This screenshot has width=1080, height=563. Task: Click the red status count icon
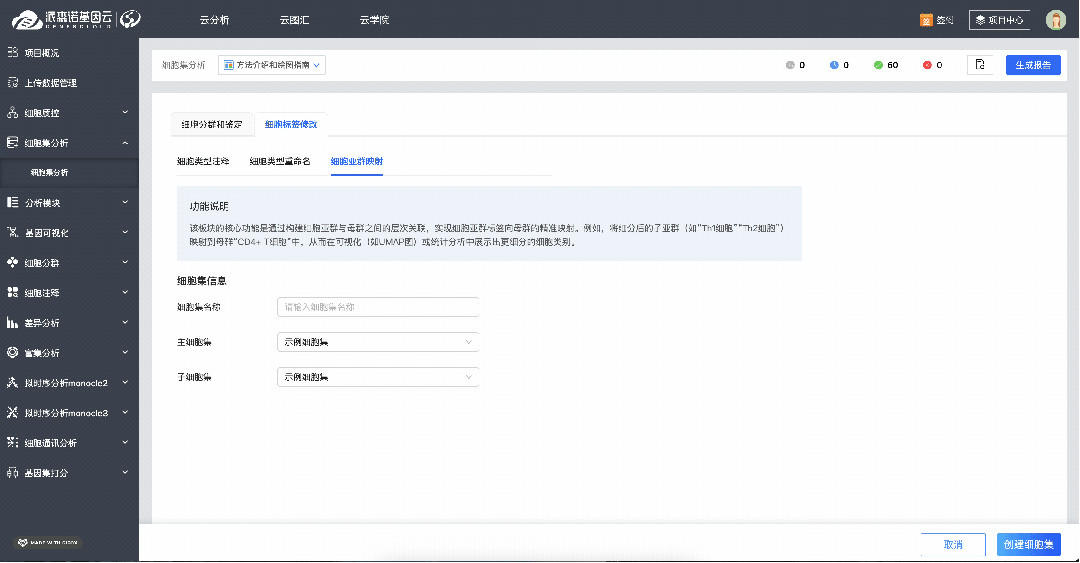[x=927, y=65]
